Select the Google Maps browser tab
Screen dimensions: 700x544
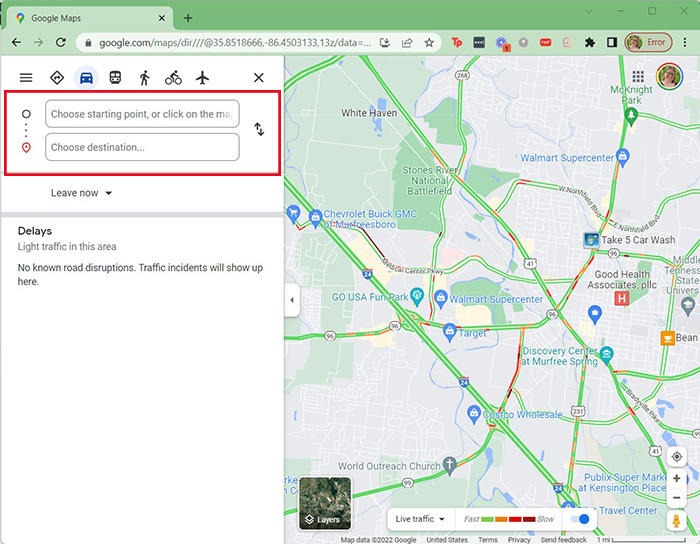[x=89, y=18]
